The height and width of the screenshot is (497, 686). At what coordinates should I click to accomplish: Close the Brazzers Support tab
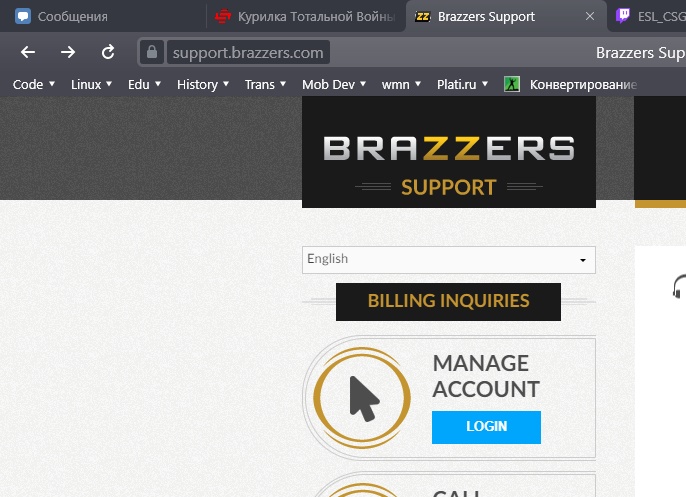pyautogui.click(x=590, y=16)
